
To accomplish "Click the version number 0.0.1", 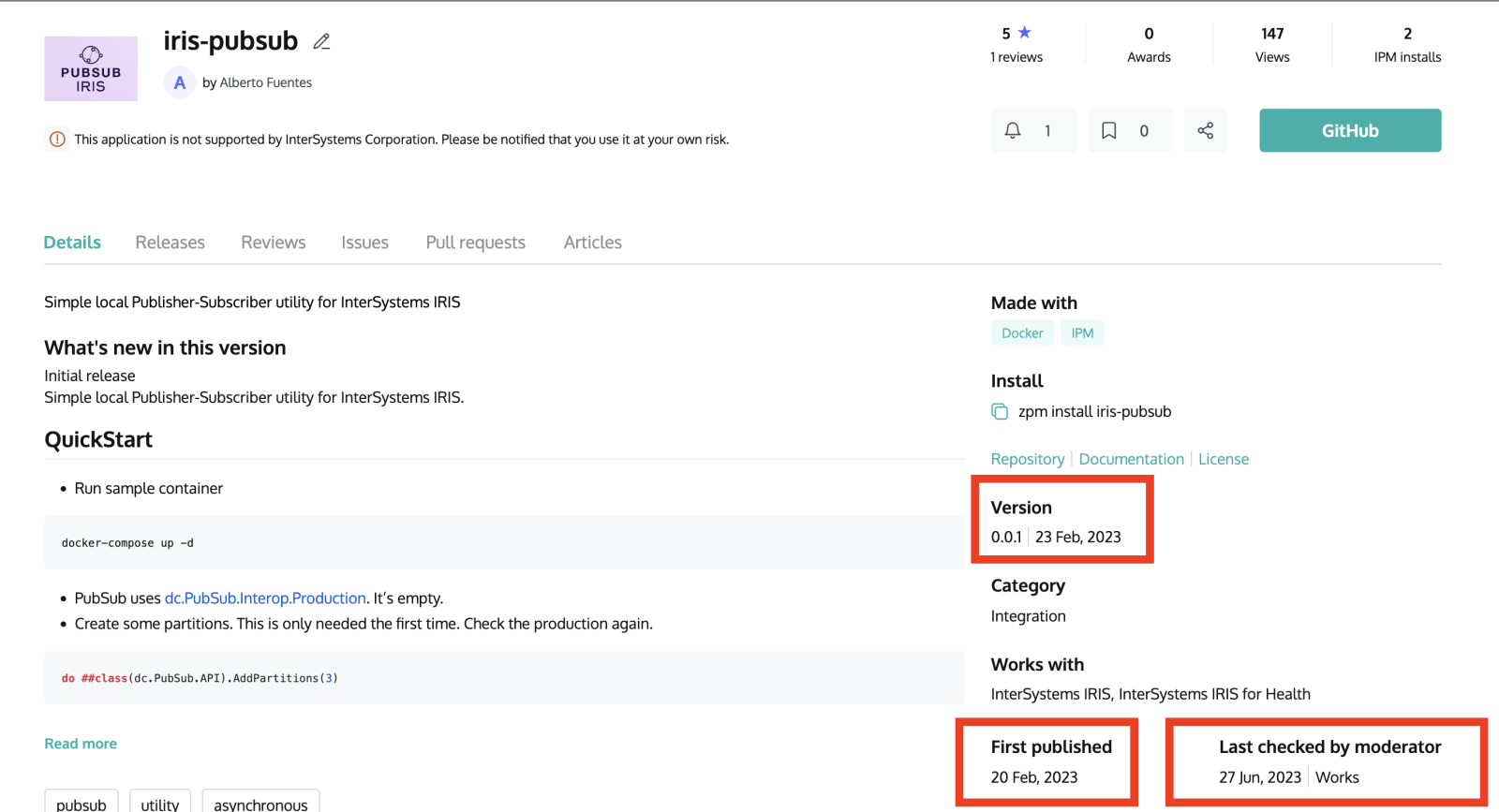I will (x=1006, y=537).
